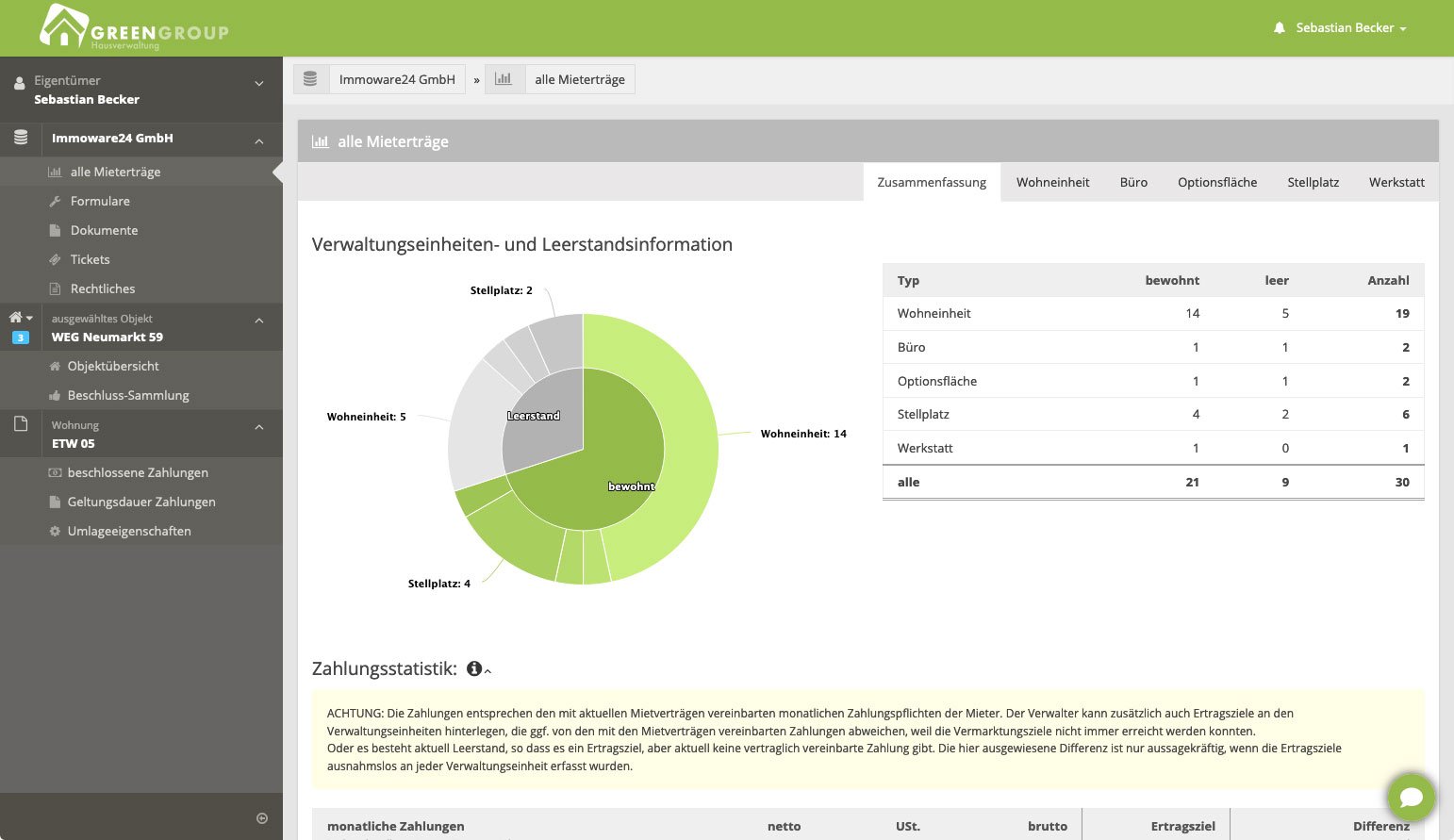This screenshot has height=840, width=1454.
Task: Open the notification bell
Action: pyautogui.click(x=1280, y=28)
